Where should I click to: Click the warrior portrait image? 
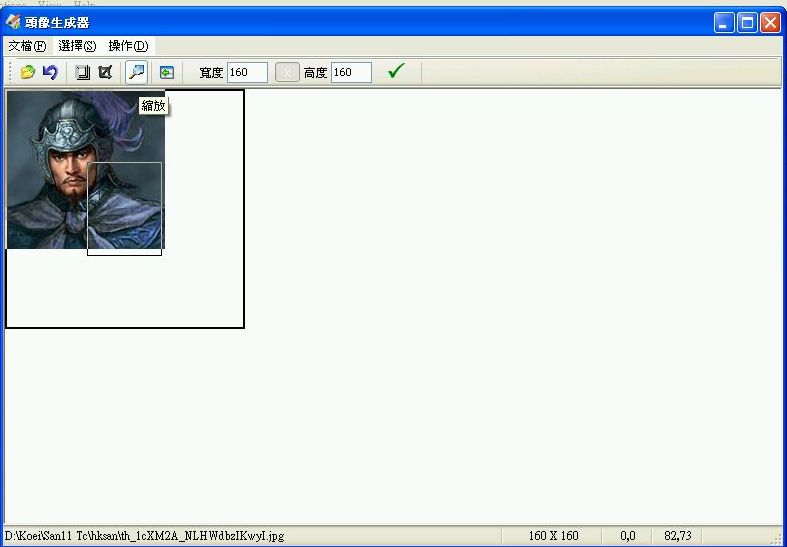pyautogui.click(x=86, y=170)
